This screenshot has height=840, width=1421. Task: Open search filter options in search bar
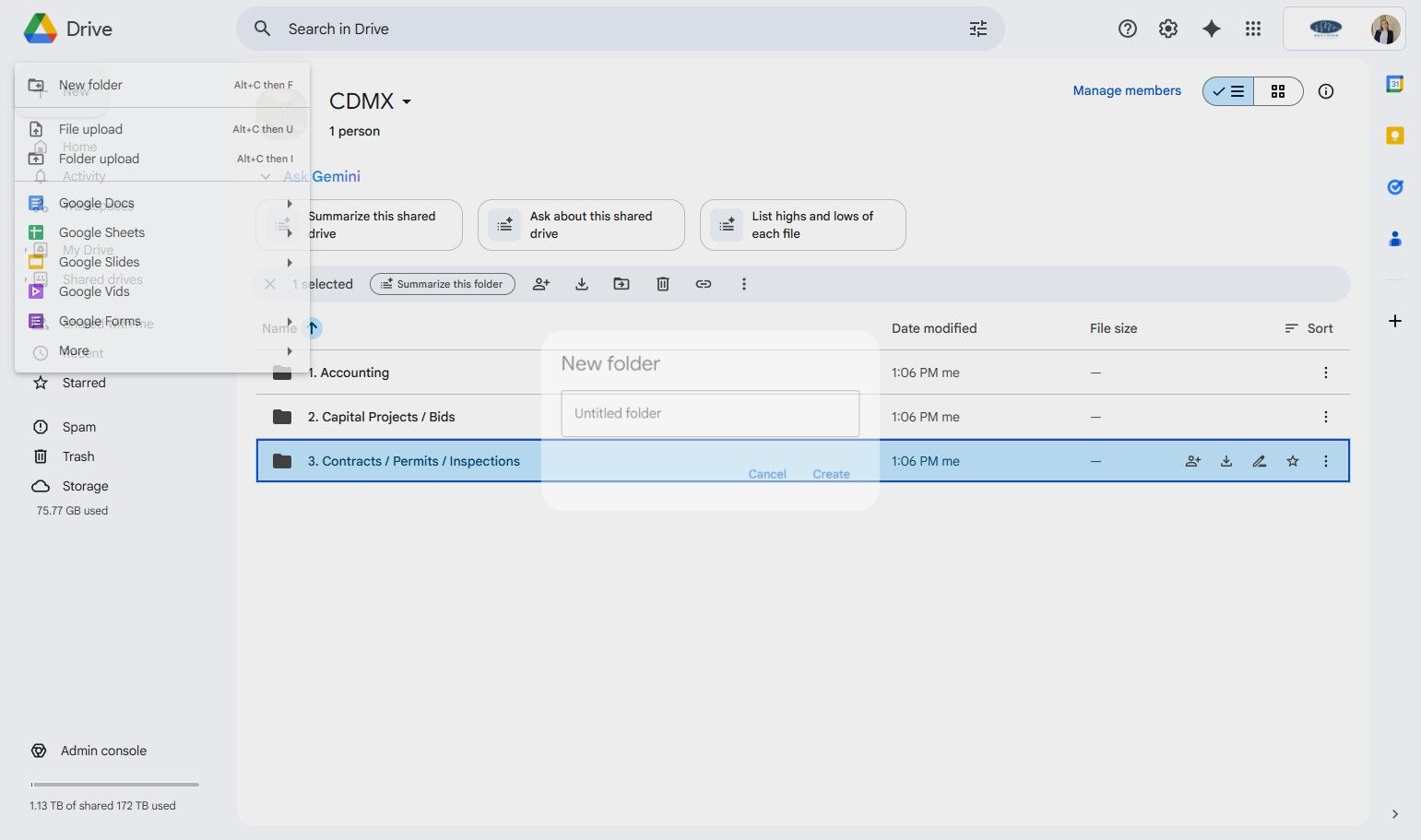pyautogui.click(x=977, y=29)
